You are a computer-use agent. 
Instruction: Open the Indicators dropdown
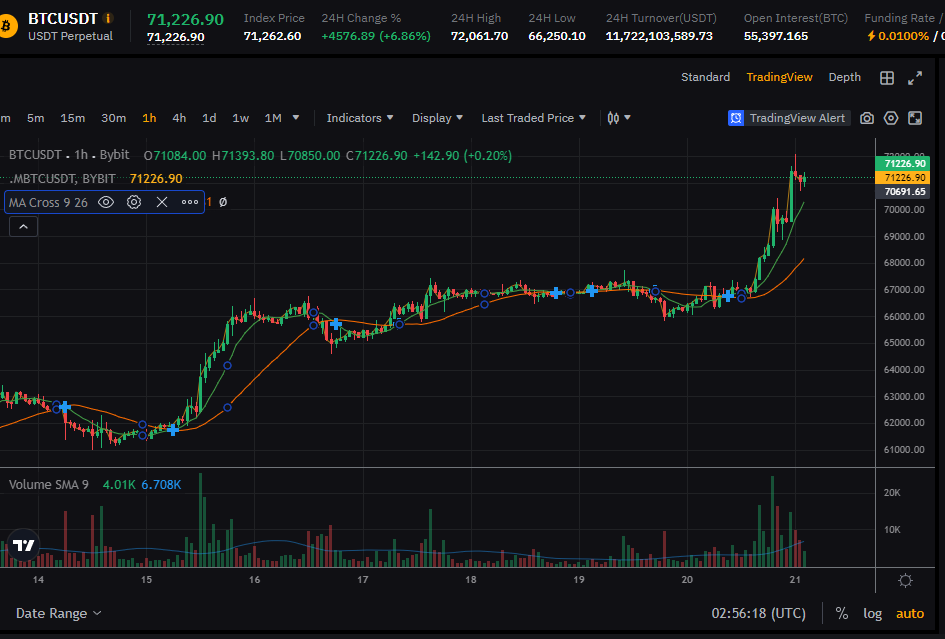(360, 118)
